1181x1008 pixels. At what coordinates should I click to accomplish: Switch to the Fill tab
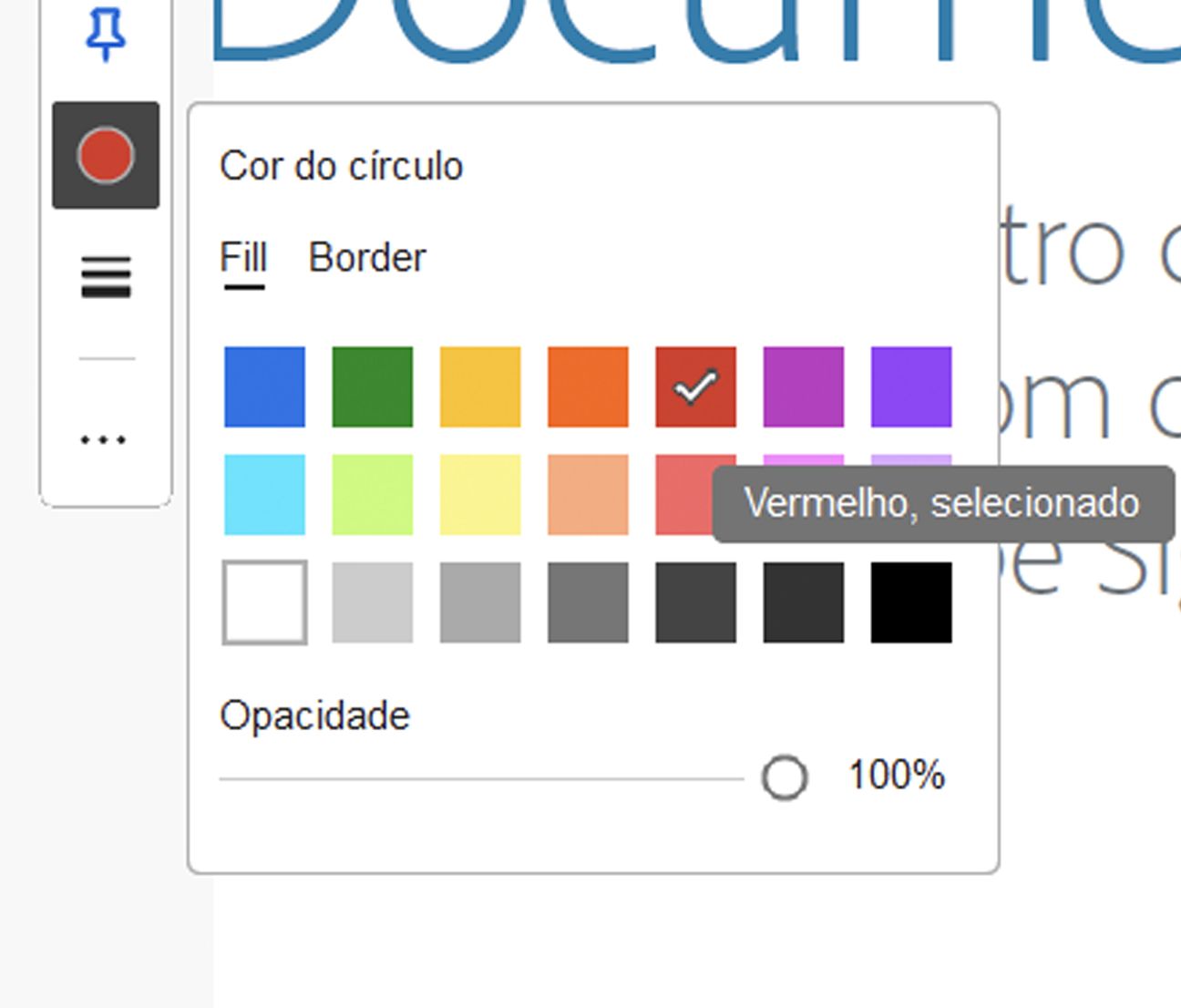[241, 258]
